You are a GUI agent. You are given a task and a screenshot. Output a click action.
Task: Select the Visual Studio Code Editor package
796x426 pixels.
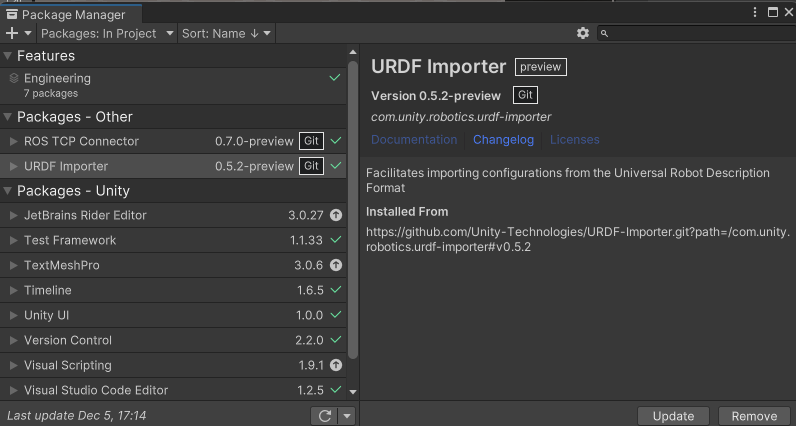tap(173, 390)
